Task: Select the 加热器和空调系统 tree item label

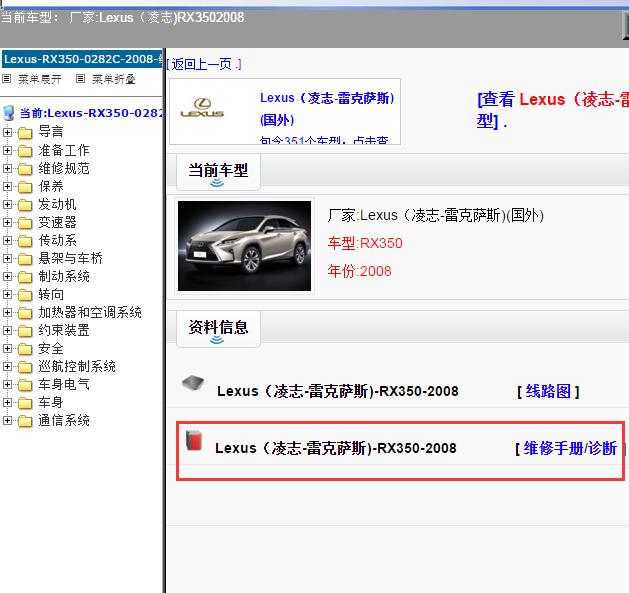Action: tap(90, 313)
